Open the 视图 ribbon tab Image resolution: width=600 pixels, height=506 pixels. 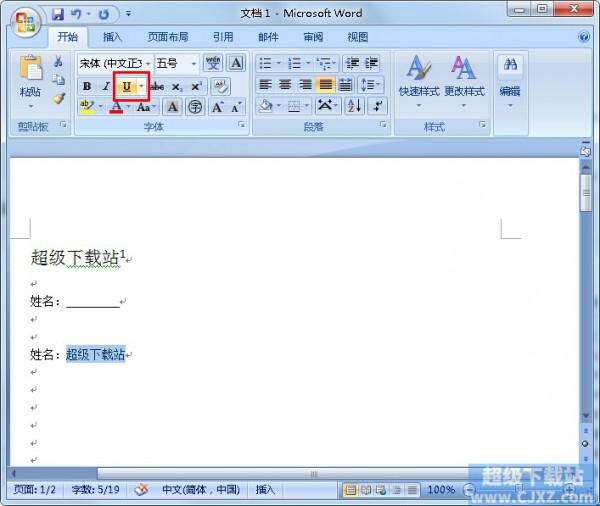[357, 37]
